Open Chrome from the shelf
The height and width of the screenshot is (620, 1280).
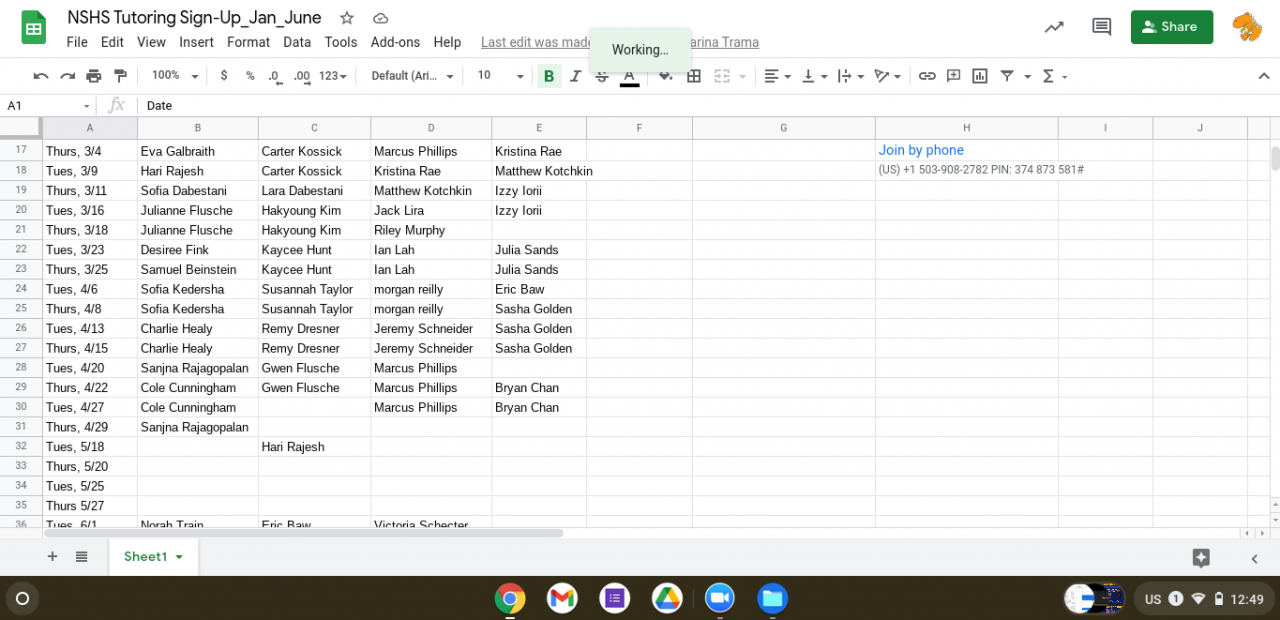point(510,598)
